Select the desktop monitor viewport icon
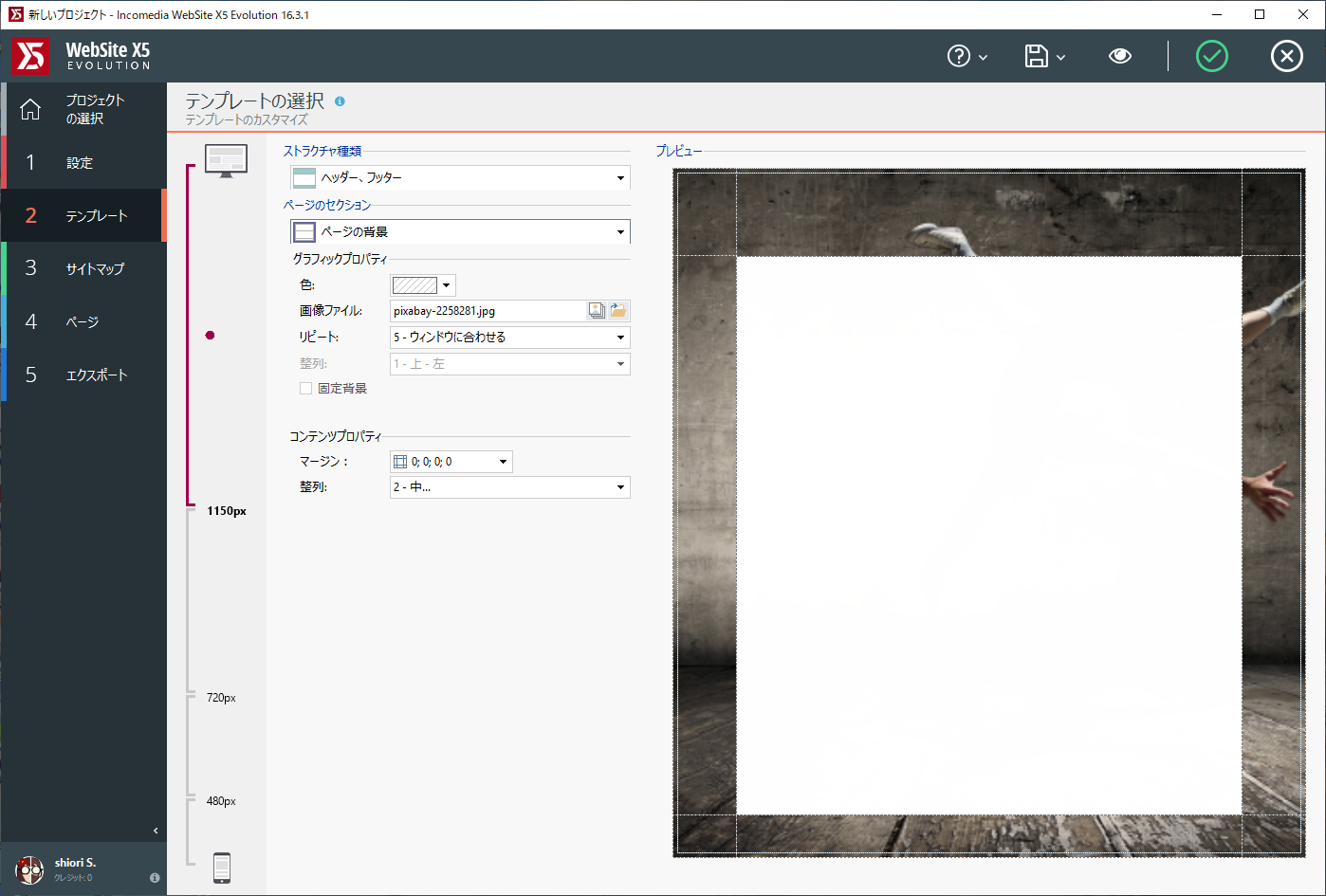Screen dimensions: 1326x896 click(226, 160)
